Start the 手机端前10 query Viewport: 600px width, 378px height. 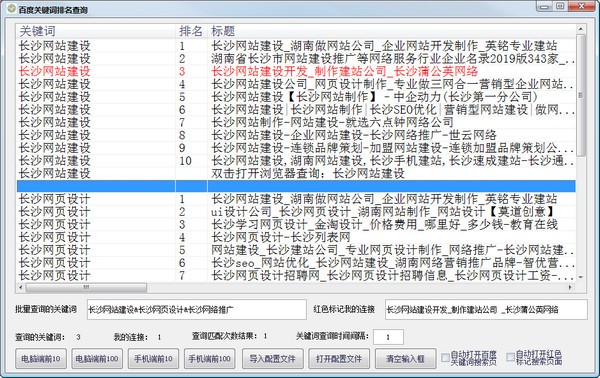click(x=153, y=359)
